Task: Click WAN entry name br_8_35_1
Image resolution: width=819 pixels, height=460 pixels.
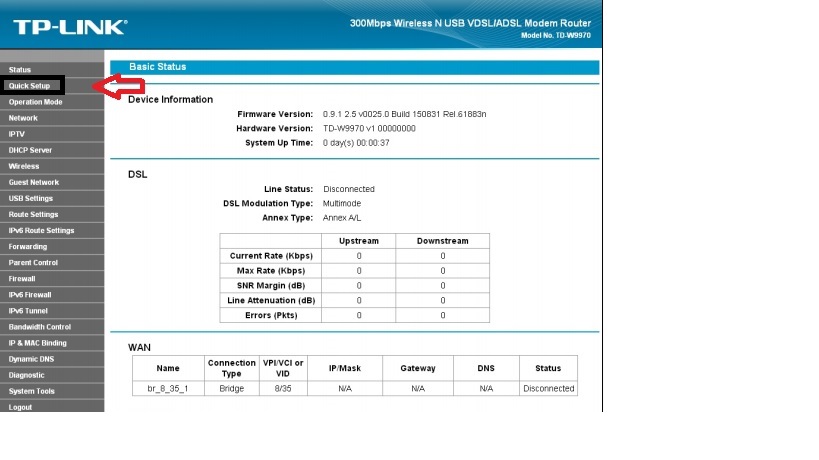Action: (168, 388)
